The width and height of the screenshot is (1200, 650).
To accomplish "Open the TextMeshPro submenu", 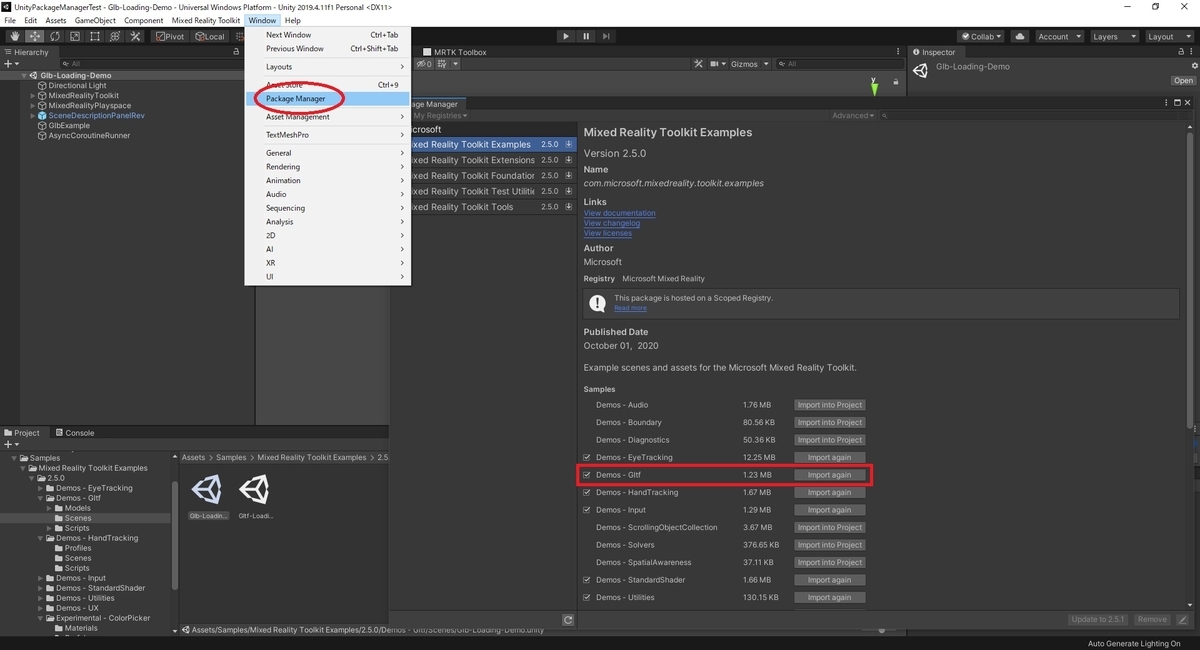I will coord(327,135).
